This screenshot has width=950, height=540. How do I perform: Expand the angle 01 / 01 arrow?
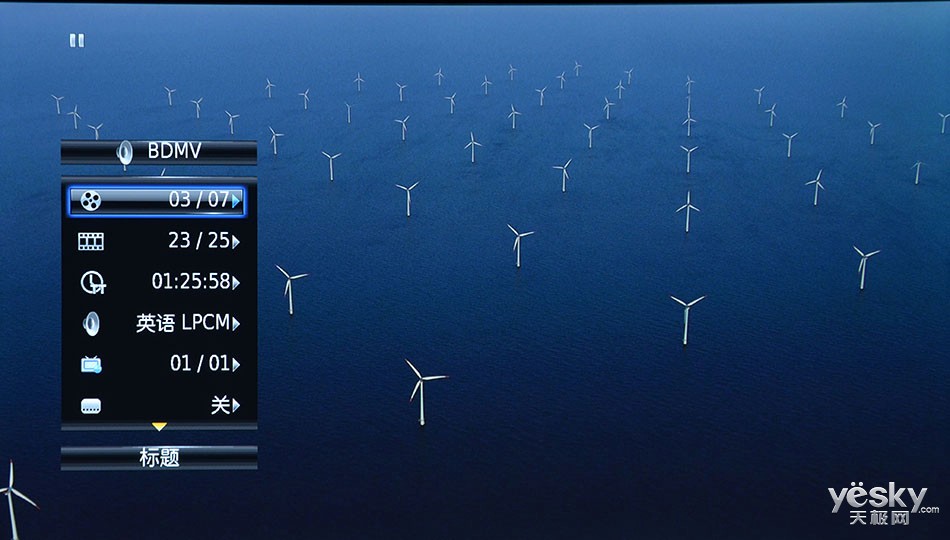pos(236,365)
